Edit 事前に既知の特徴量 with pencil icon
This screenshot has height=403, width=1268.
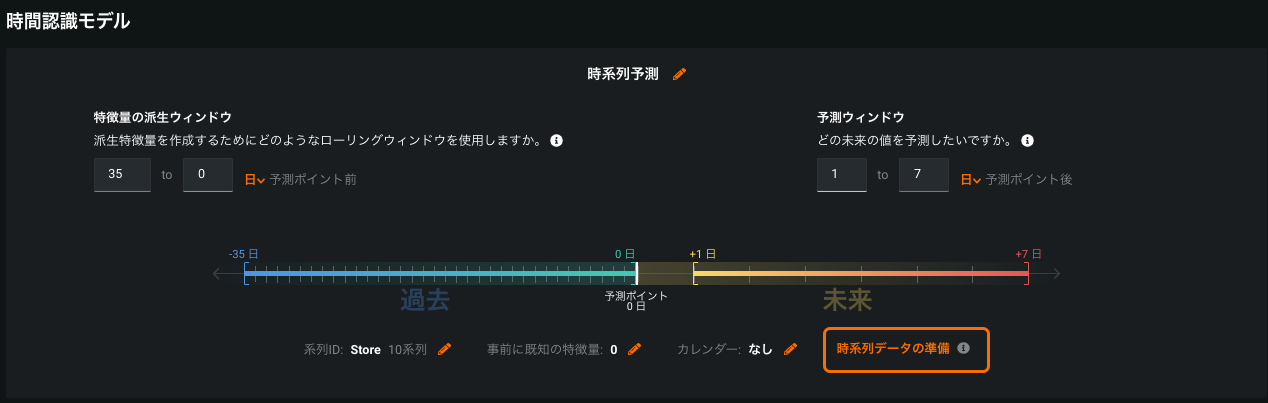click(x=634, y=349)
